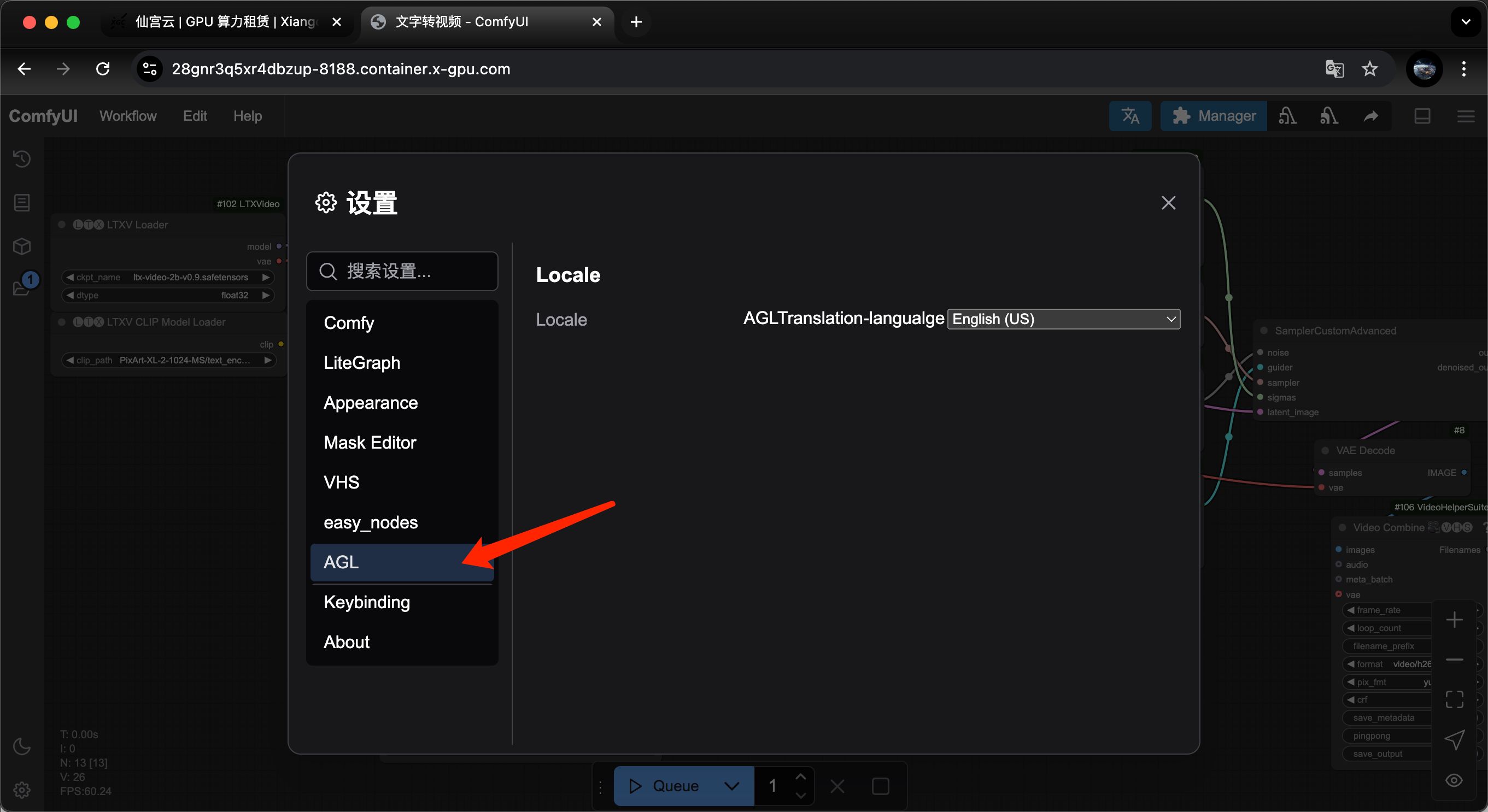Go back with the browser back arrow
This screenshot has height=812, width=1488.
[24, 69]
